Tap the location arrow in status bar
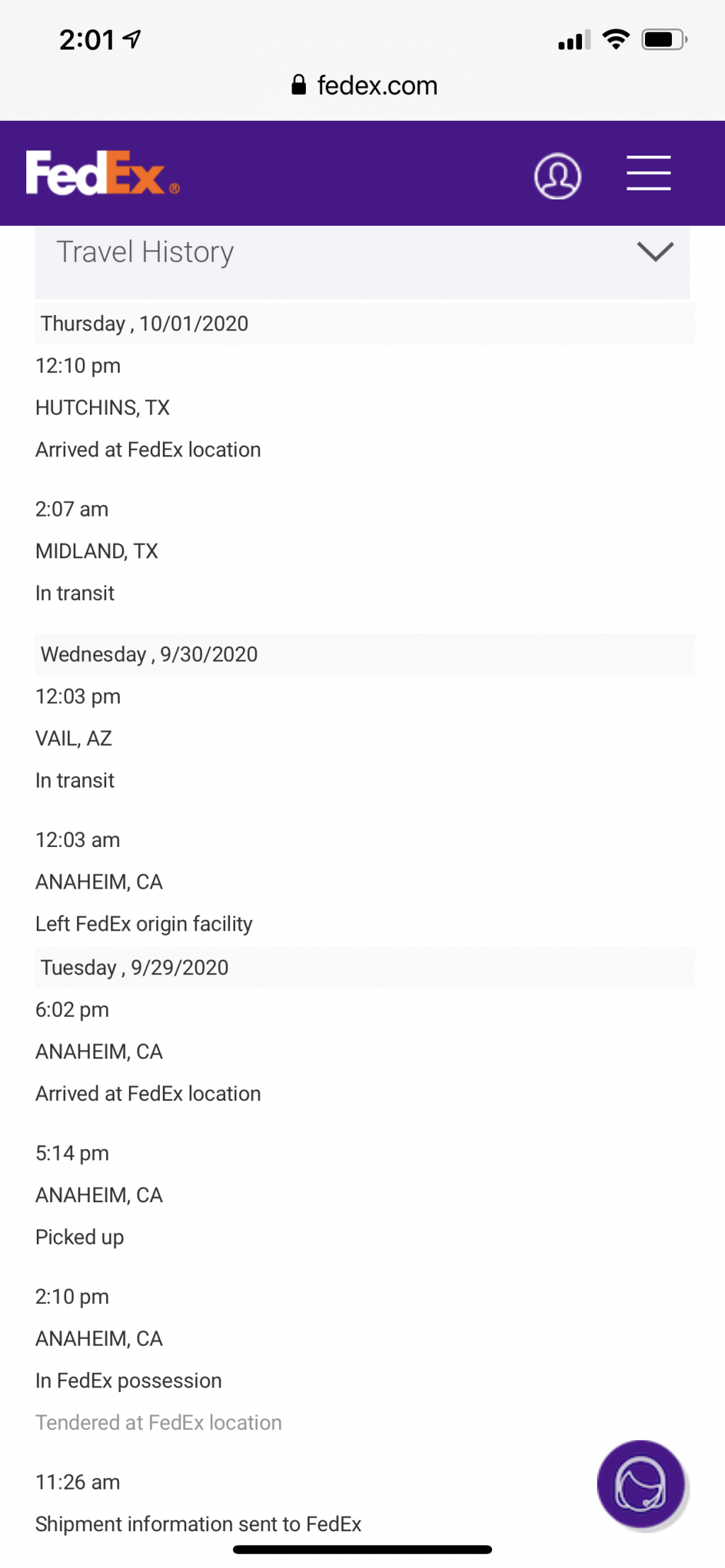Image resolution: width=725 pixels, height=1568 pixels. coord(132,39)
